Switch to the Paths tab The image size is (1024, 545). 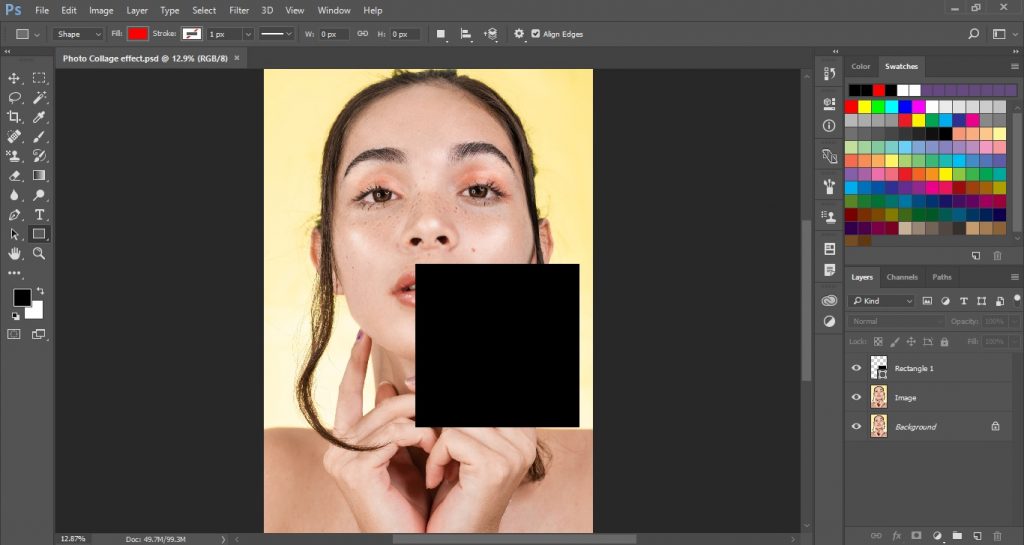[942, 277]
